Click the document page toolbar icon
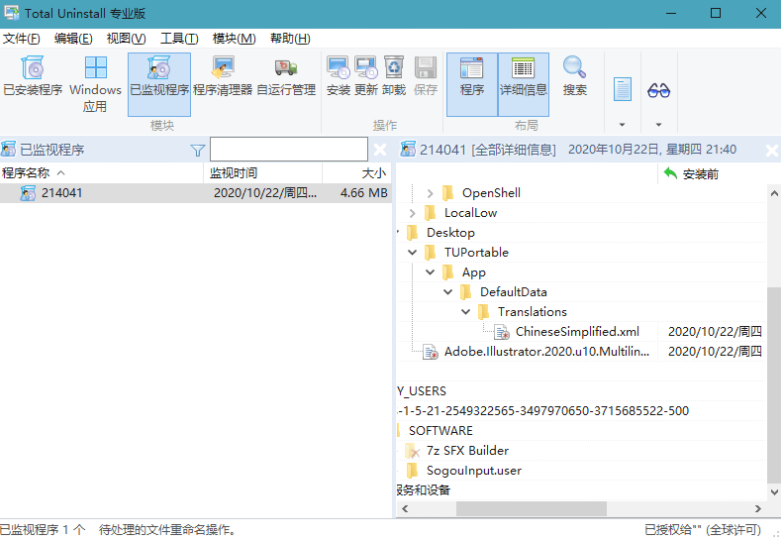The height and width of the screenshot is (539, 781). [623, 89]
